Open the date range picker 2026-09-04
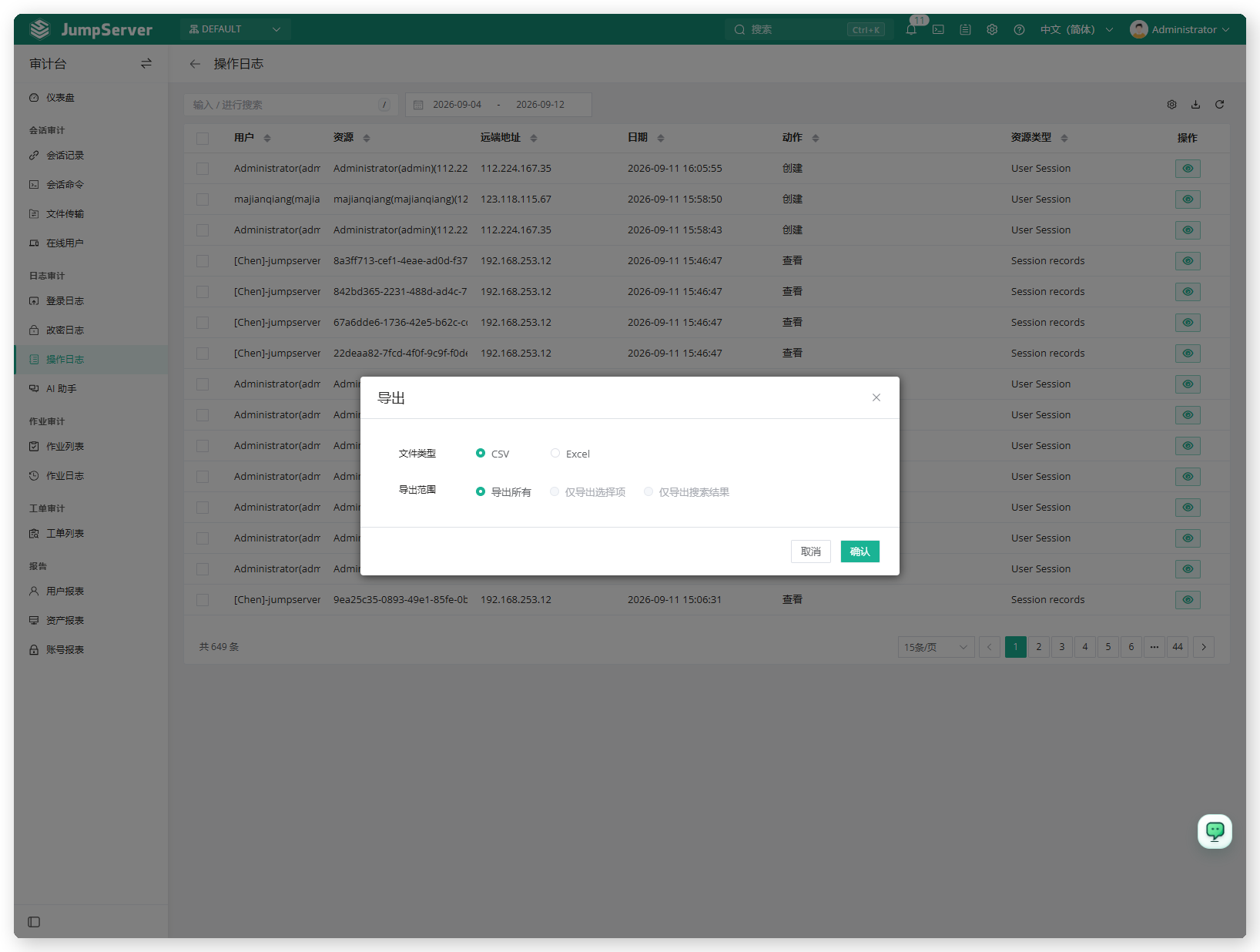1260x952 pixels. pyautogui.click(x=498, y=105)
